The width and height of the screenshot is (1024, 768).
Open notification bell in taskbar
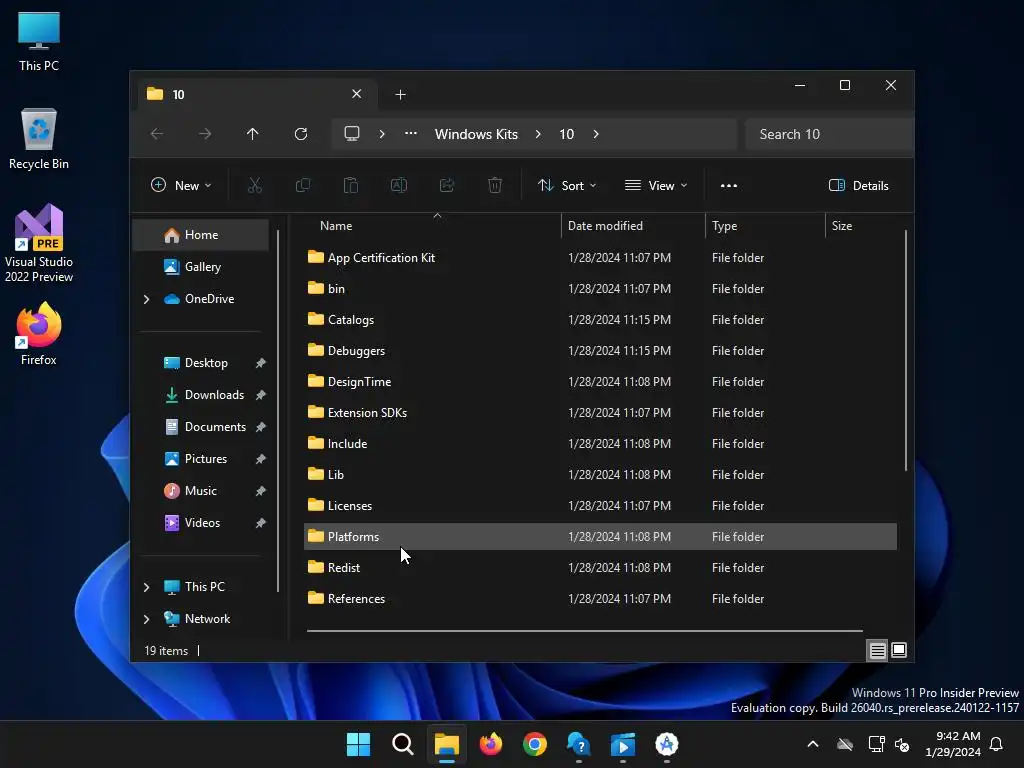997,744
